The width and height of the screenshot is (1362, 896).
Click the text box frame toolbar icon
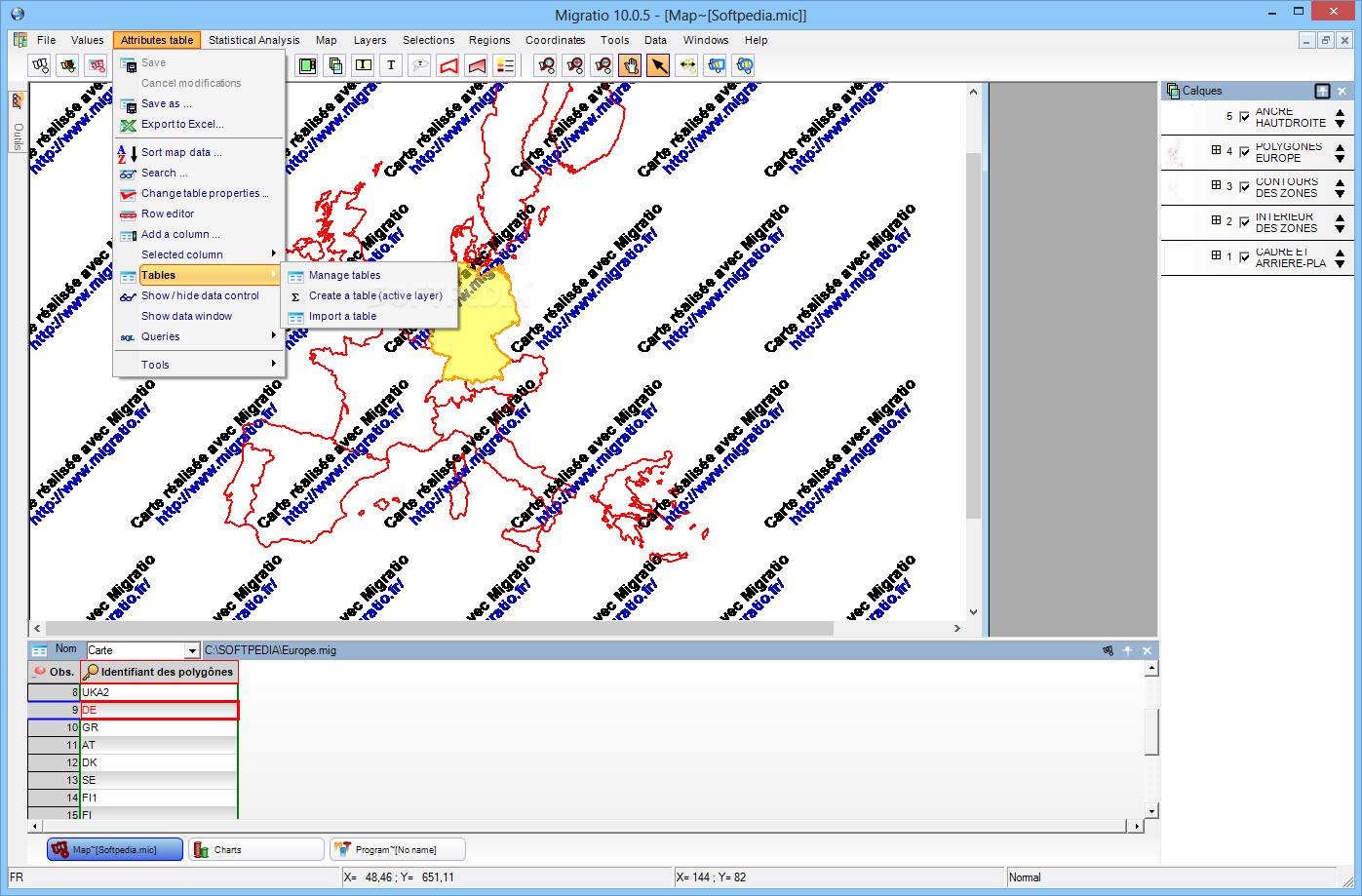coord(364,65)
